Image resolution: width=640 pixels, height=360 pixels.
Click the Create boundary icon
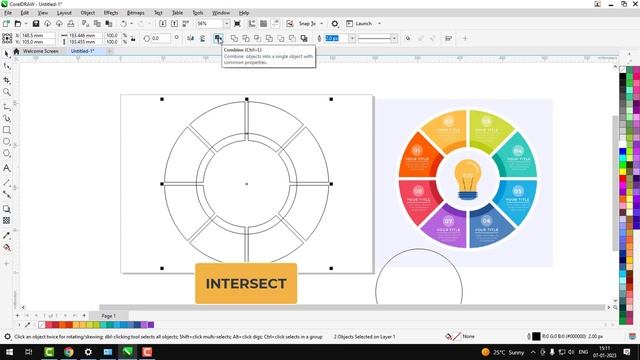click(x=304, y=38)
